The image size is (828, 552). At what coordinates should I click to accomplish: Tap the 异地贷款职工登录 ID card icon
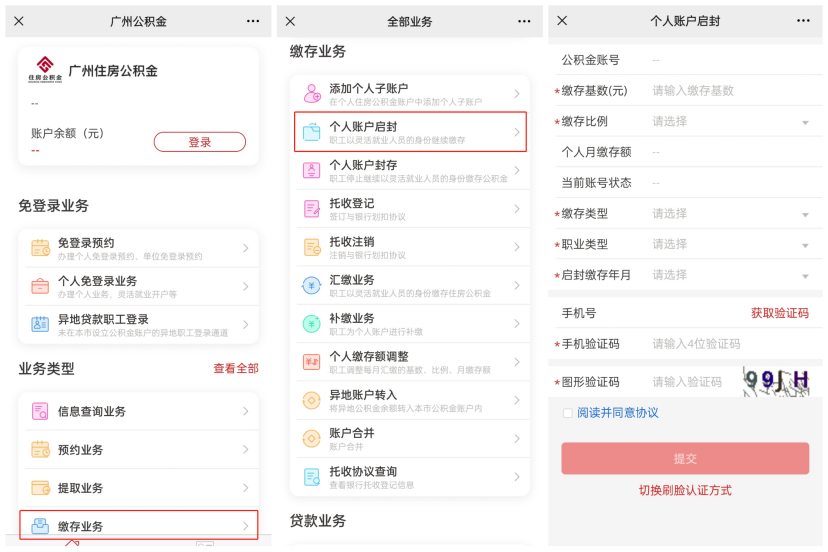(40, 324)
